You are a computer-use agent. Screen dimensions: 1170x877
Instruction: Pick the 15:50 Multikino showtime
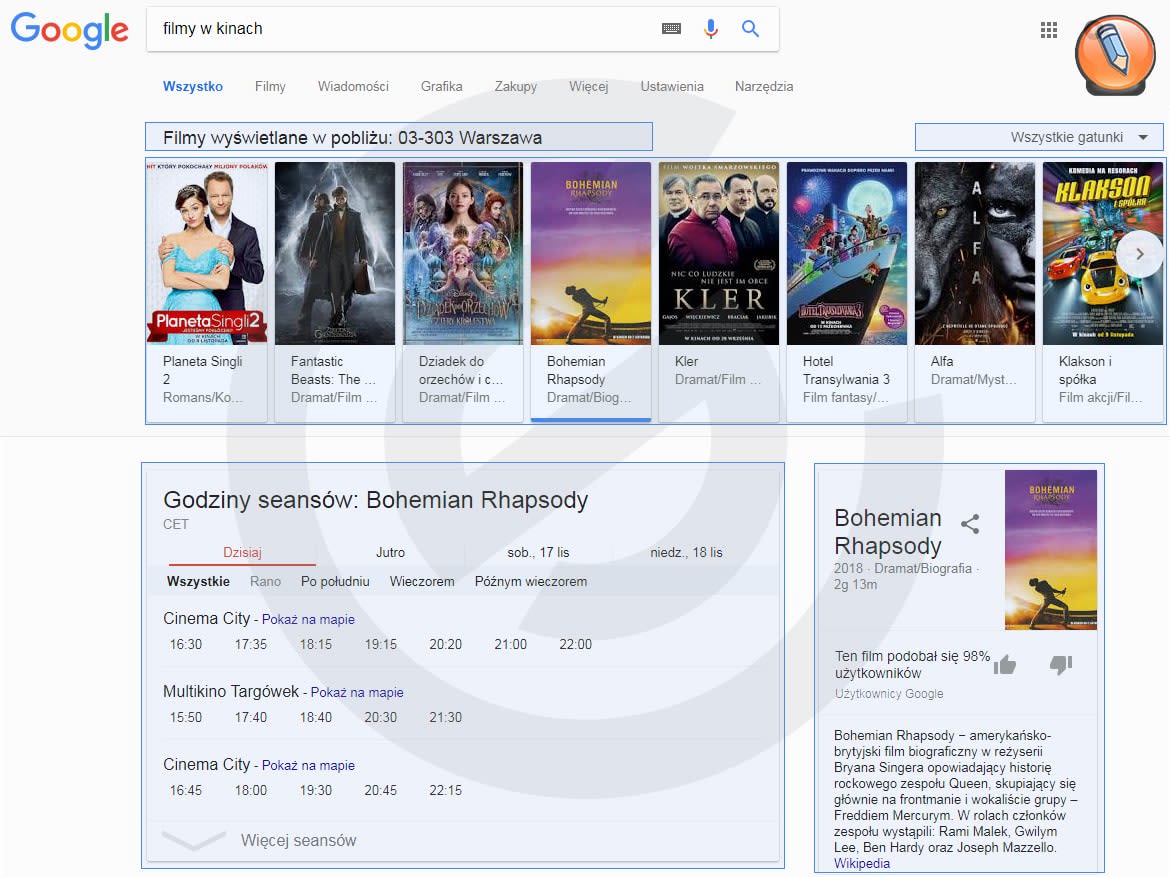pos(186,717)
